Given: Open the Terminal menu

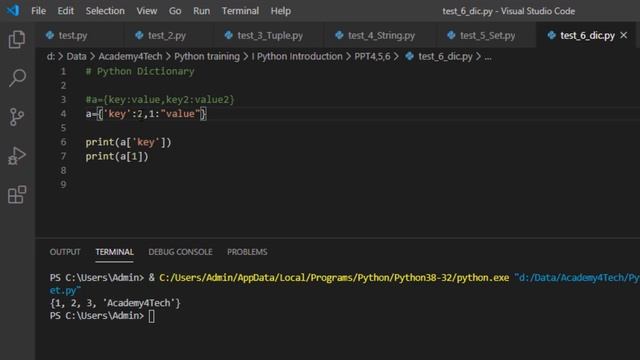Looking at the screenshot, I should tap(240, 11).
